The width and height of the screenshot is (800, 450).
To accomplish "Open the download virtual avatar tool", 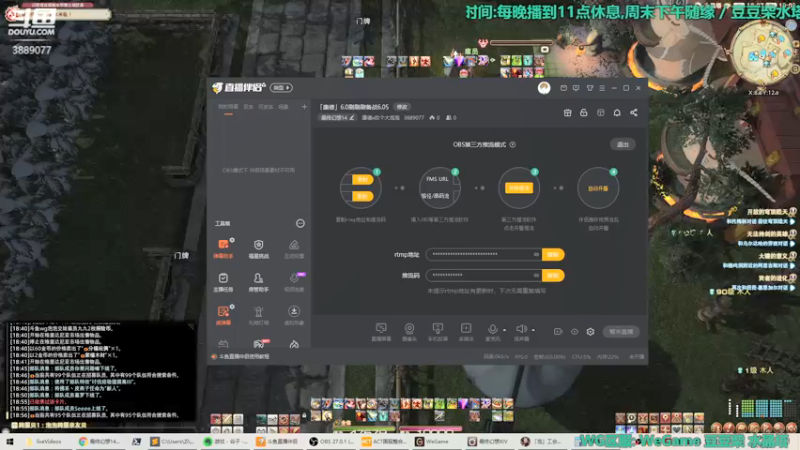I will pos(294,315).
